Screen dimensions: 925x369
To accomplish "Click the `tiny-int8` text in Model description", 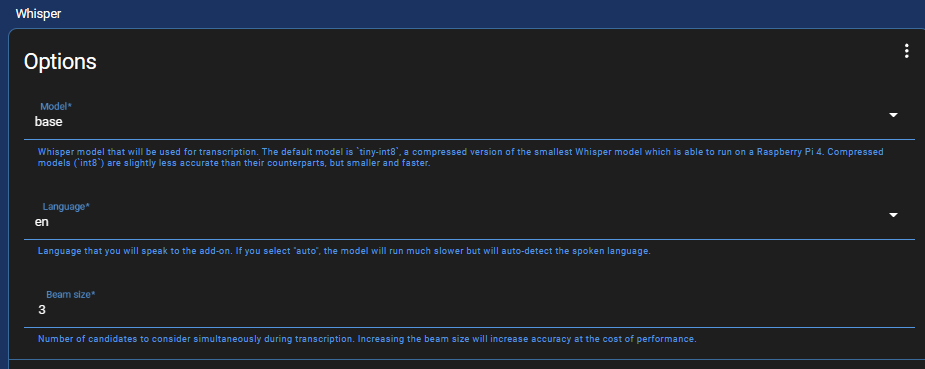I will (378, 152).
